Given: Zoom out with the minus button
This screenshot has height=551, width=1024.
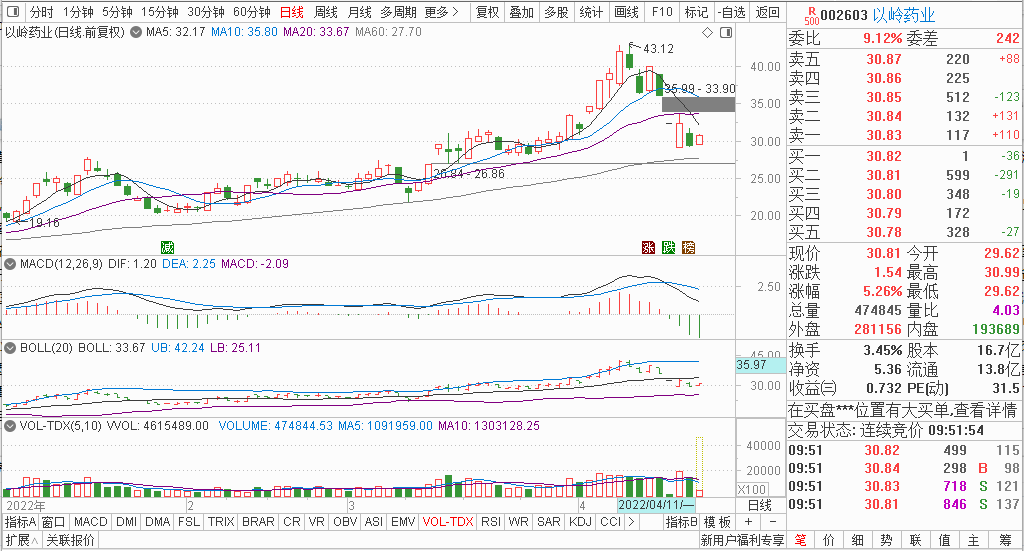Looking at the screenshot, I should (x=773, y=522).
